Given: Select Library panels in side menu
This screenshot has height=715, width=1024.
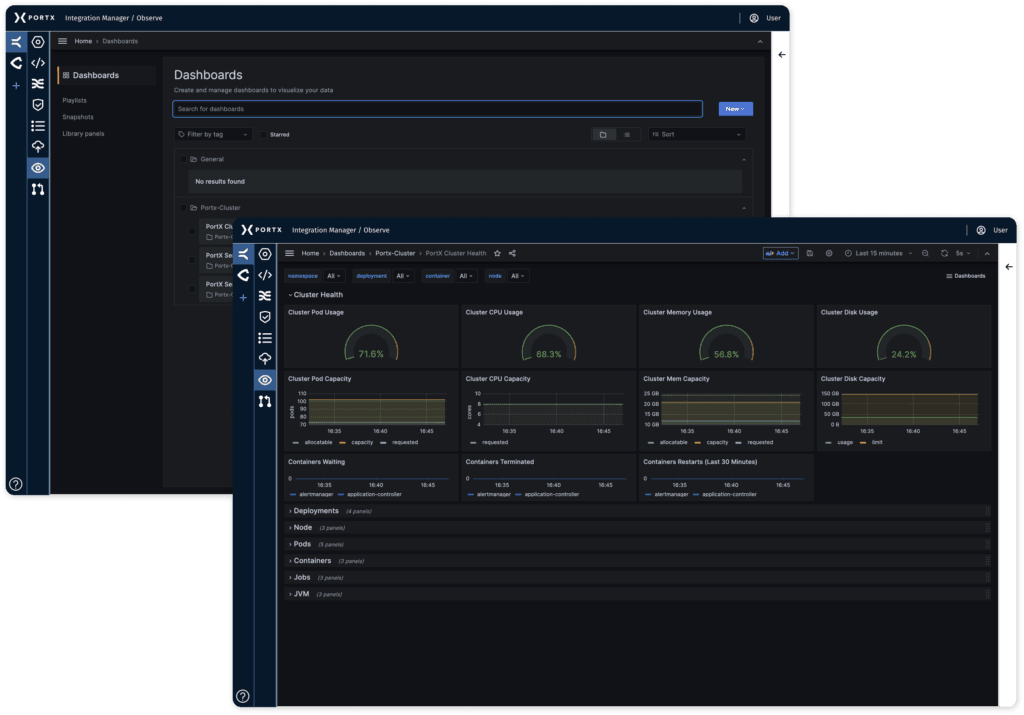Looking at the screenshot, I should click(x=83, y=133).
